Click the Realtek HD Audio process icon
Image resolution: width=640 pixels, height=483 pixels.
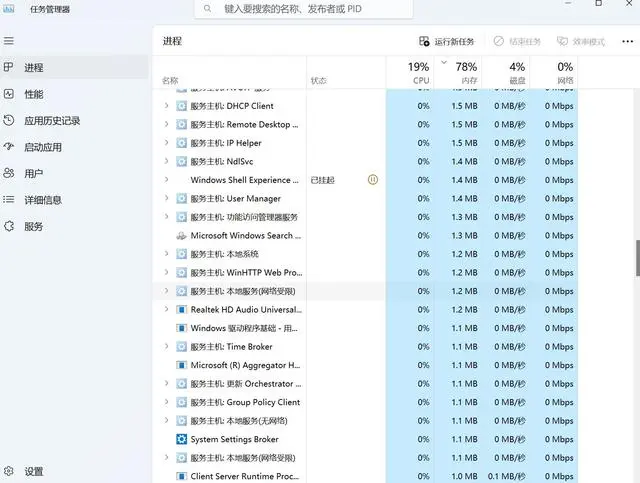[181, 309]
